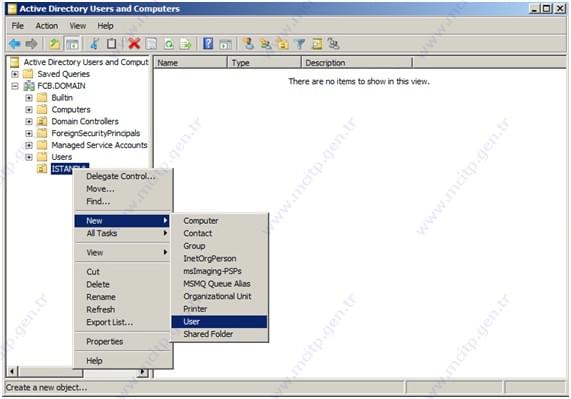
Task: Select User from the New submenu
Action: (x=219, y=322)
